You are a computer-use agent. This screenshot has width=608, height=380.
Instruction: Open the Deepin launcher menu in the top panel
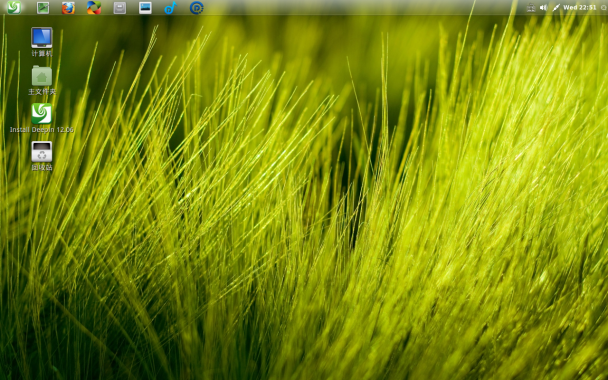(14, 7)
